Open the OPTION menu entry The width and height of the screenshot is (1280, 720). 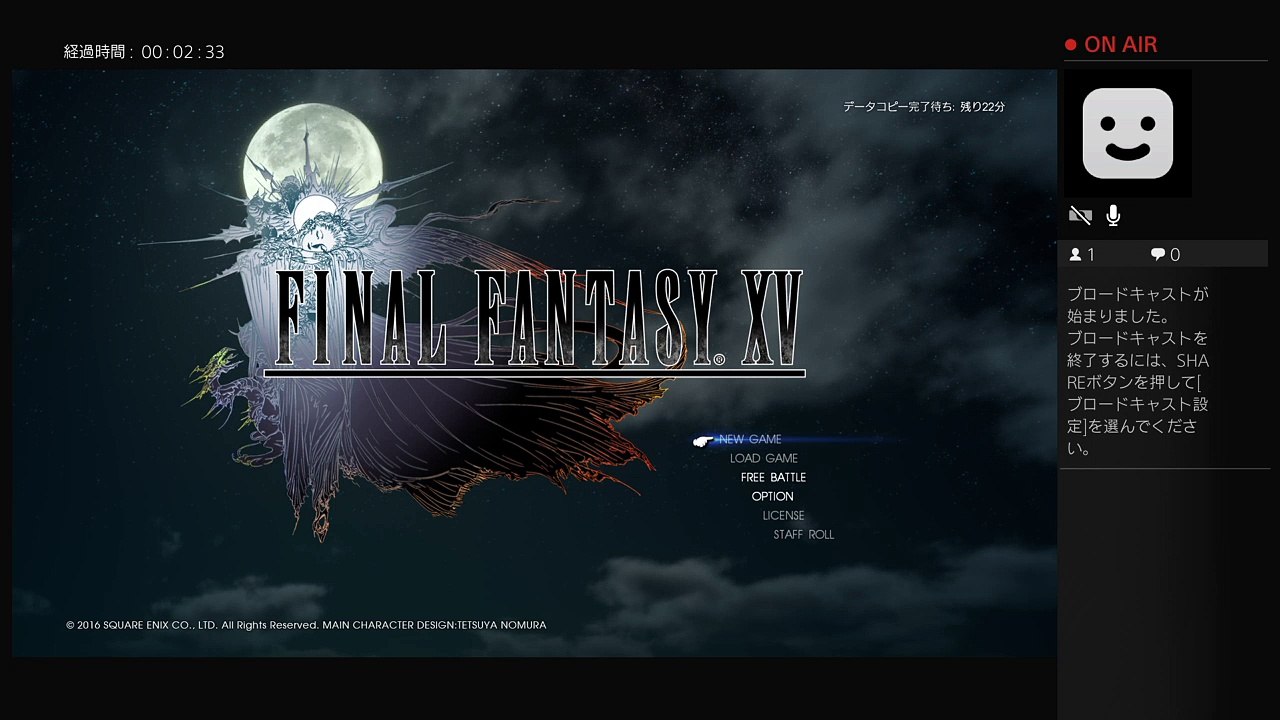click(773, 496)
